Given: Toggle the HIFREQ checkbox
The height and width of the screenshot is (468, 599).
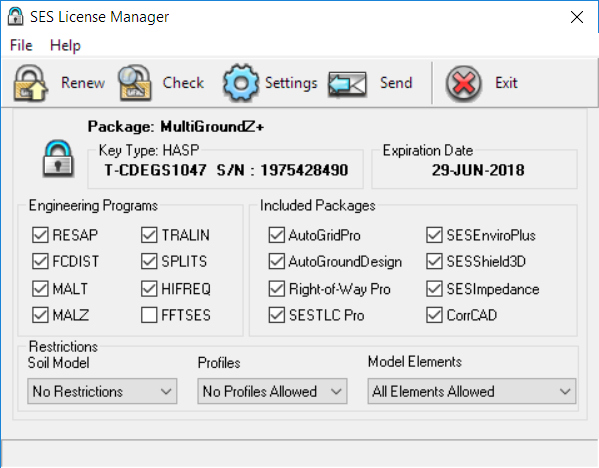Looking at the screenshot, I should (x=149, y=289).
